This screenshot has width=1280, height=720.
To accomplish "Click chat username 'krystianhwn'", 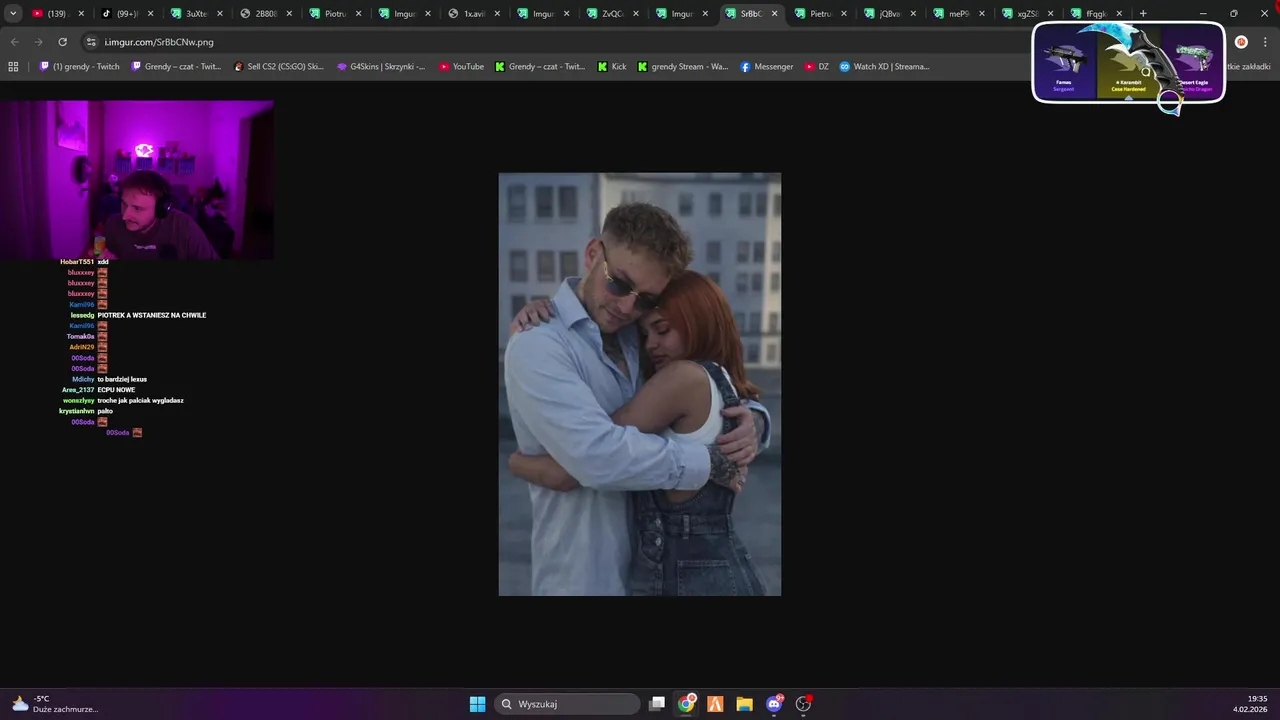I will pyautogui.click(x=76, y=411).
